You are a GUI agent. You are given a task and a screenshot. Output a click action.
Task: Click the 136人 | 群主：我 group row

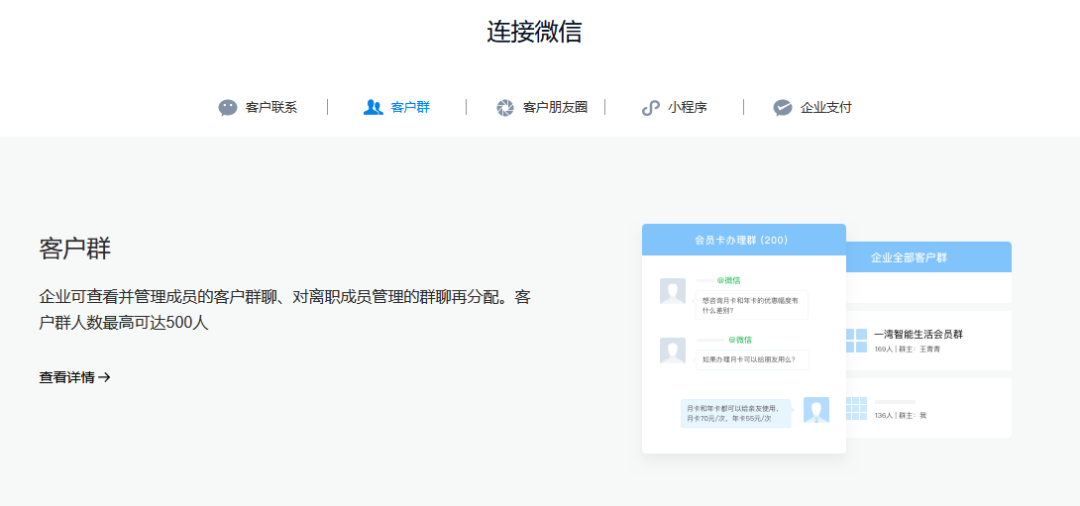pos(928,408)
